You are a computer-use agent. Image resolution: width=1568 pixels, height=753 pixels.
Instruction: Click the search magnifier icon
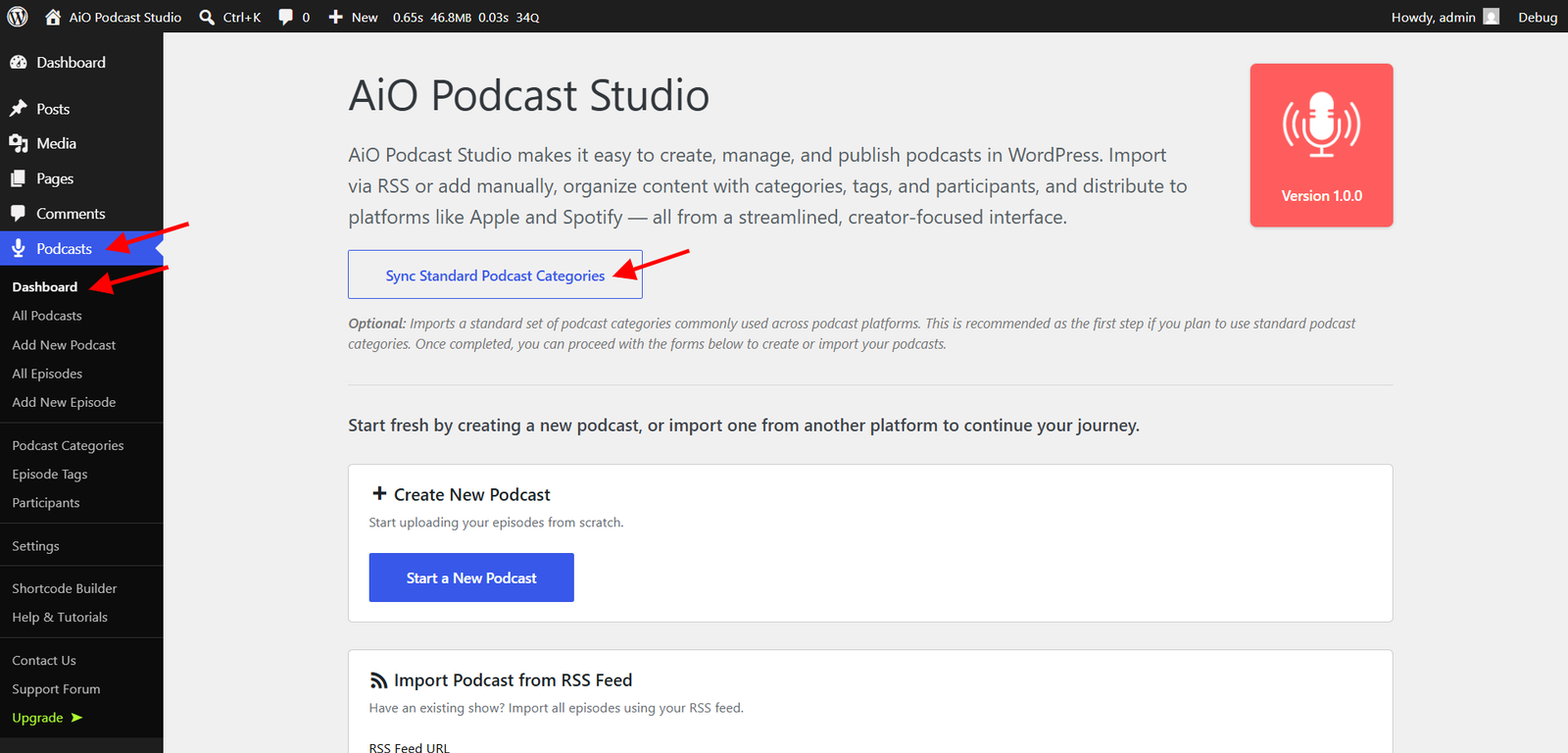tap(207, 17)
